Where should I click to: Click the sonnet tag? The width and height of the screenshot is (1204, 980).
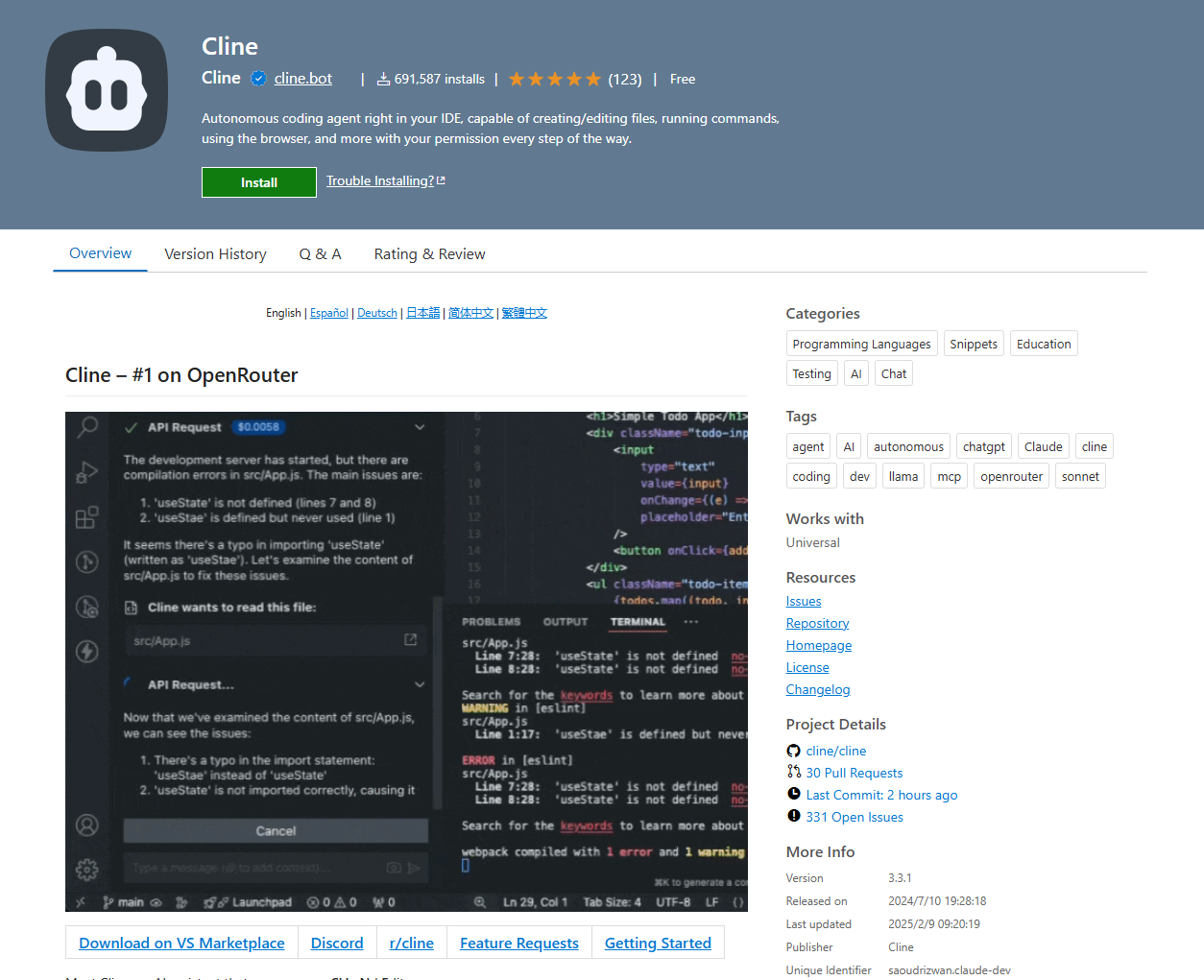1080,476
